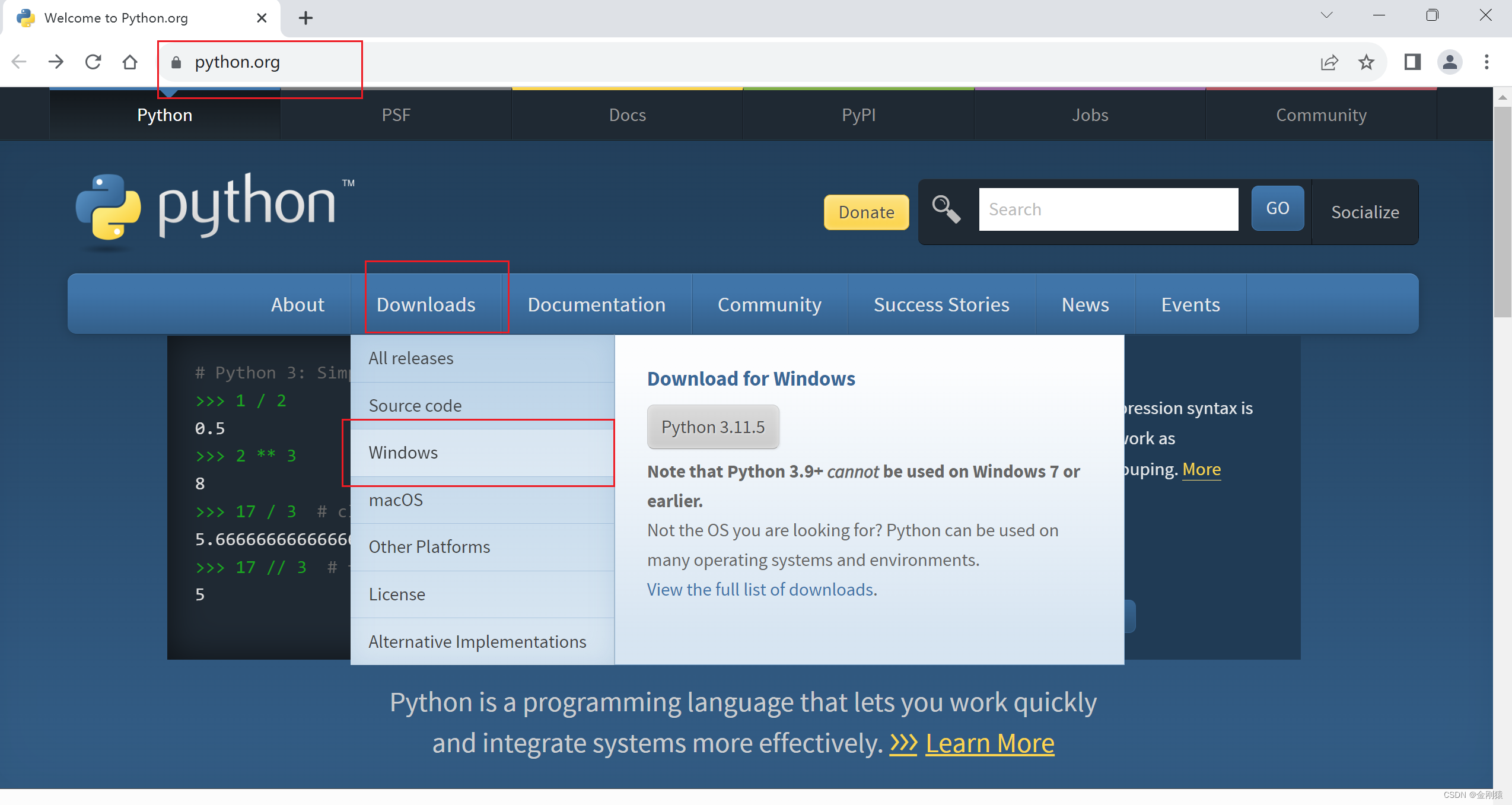1512x805 pixels.
Task: Open the share page icon
Action: [1330, 62]
